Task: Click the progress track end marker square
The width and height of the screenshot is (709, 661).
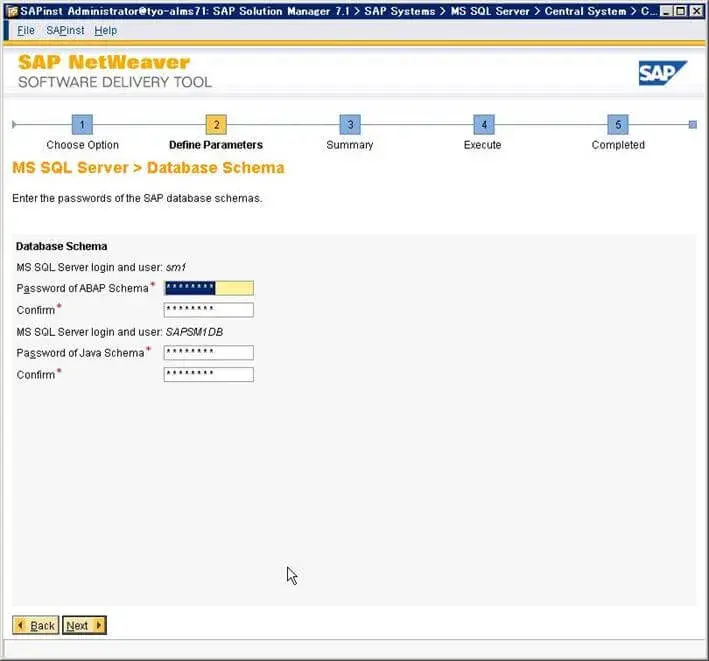Action: tap(693, 124)
